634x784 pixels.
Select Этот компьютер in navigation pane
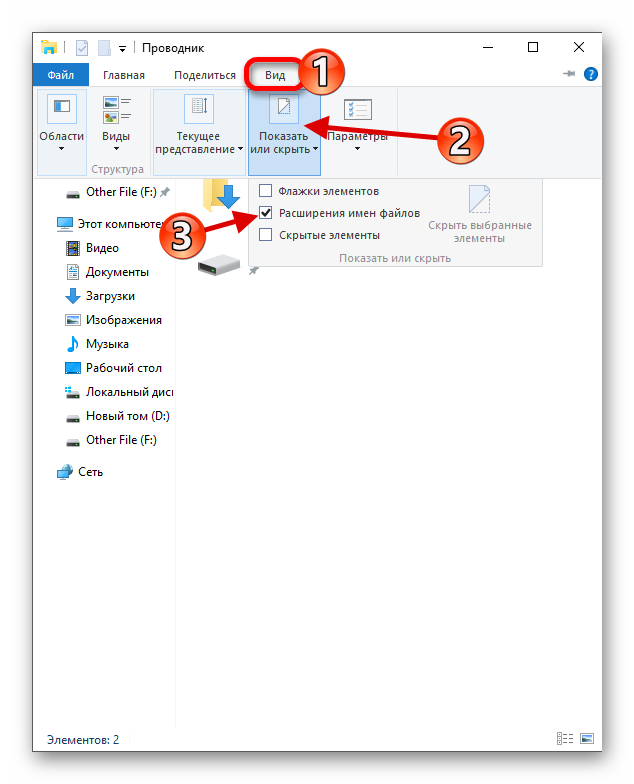pos(110,224)
